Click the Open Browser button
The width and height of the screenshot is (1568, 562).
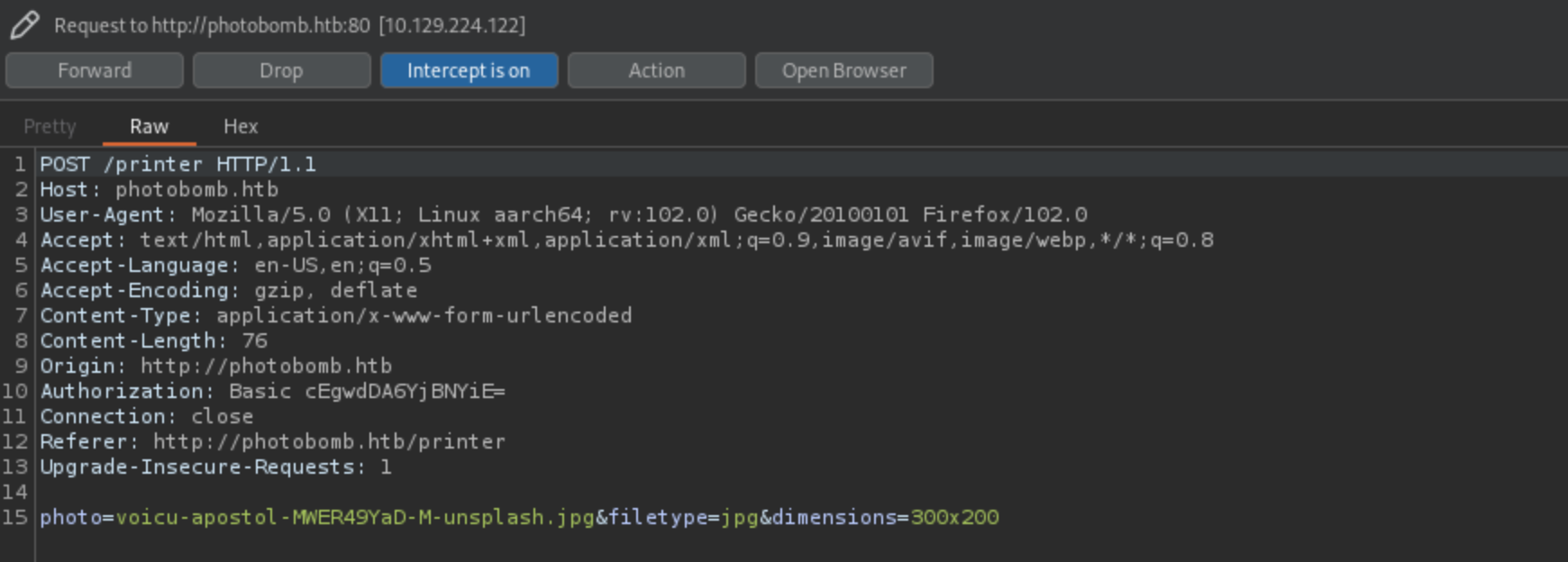(x=843, y=70)
